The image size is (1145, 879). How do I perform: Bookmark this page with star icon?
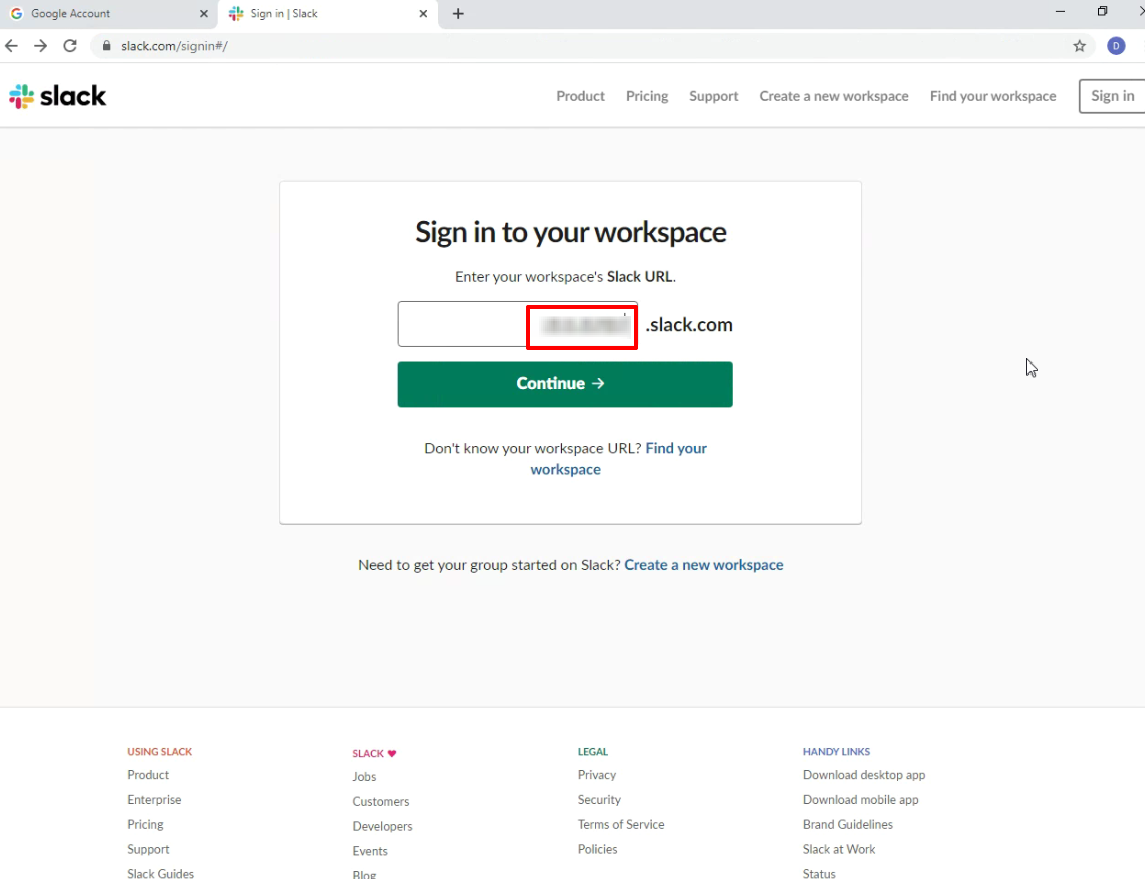pyautogui.click(x=1079, y=46)
